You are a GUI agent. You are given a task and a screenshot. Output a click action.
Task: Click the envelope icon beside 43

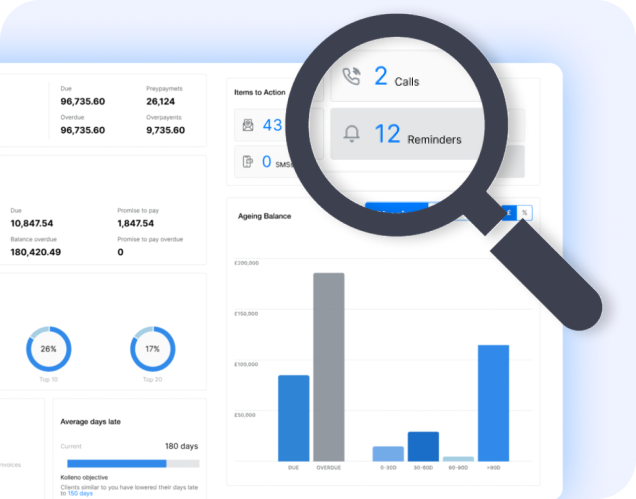click(x=247, y=125)
